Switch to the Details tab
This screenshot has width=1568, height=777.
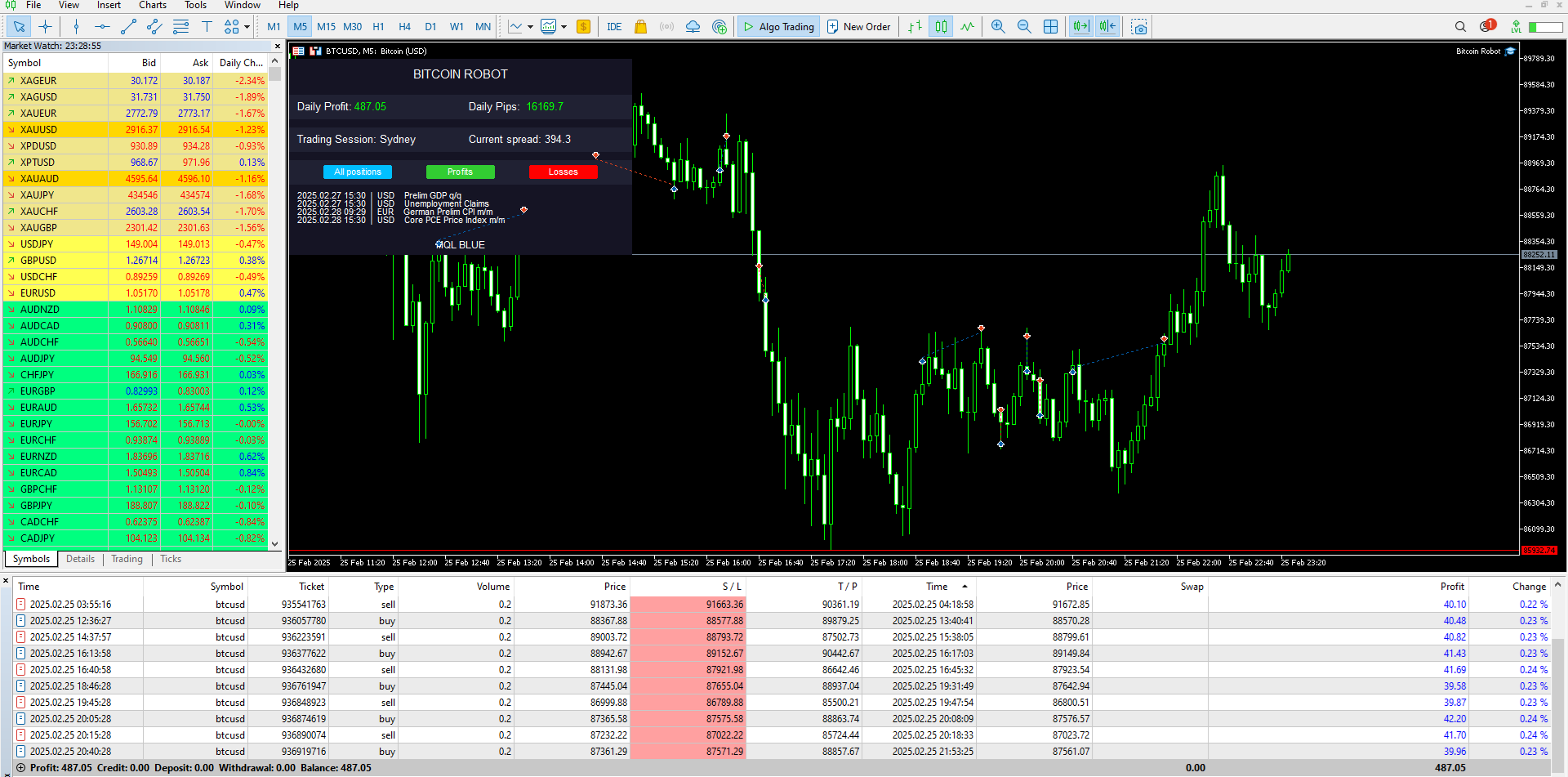tap(80, 559)
